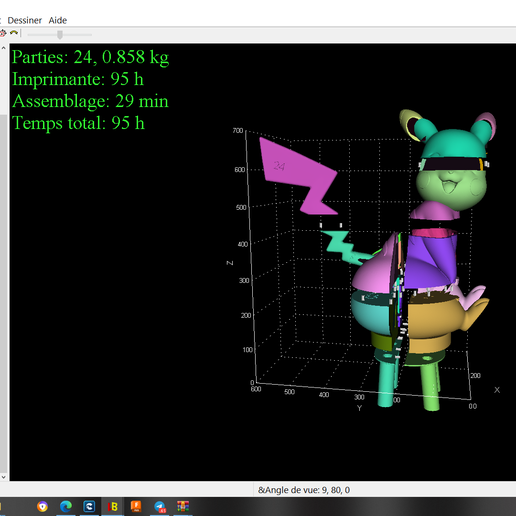Open the Dessiner menu
Screen dimensions: 516x516
24,20
